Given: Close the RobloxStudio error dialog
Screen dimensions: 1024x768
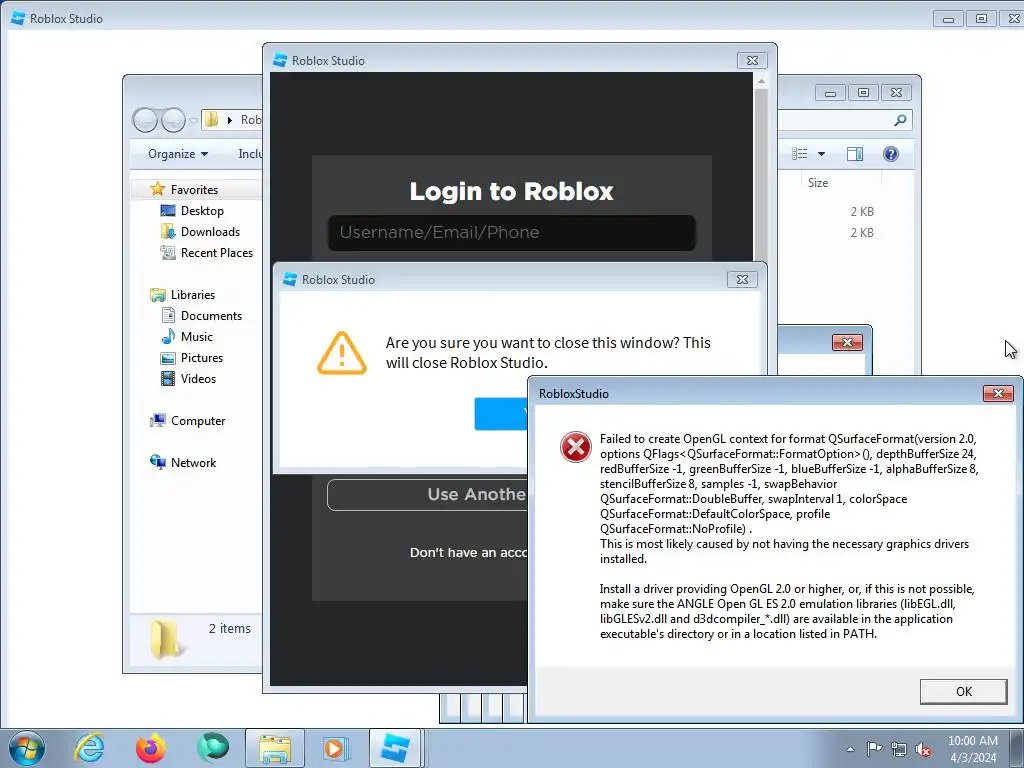Looking at the screenshot, I should 998,393.
